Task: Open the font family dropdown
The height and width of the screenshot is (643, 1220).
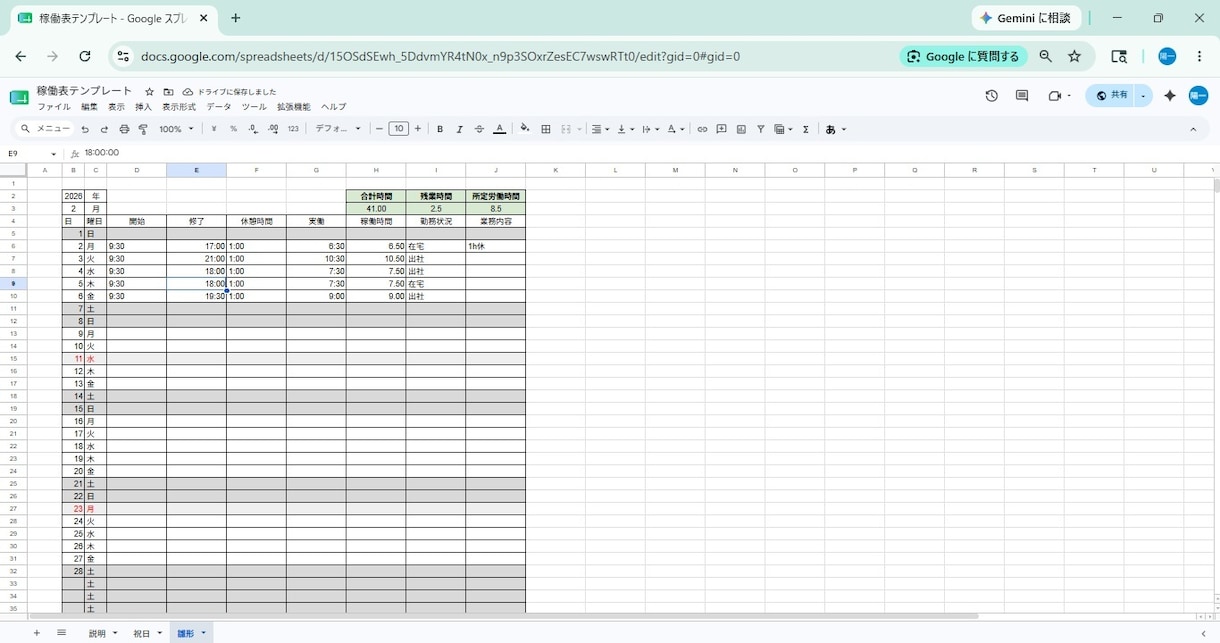Action: [338, 129]
